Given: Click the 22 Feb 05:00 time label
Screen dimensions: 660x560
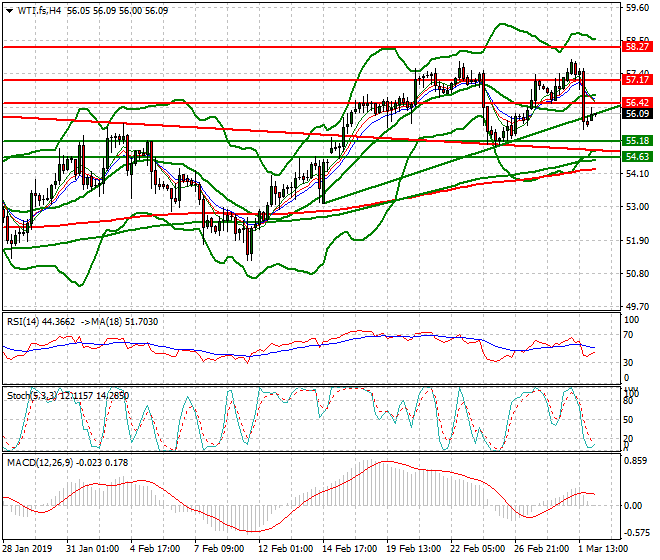Looking at the screenshot, I should click(478, 549).
